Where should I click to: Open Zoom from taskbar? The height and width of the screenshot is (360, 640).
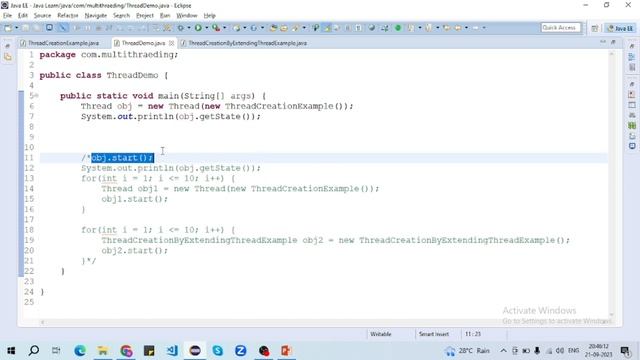point(240,351)
